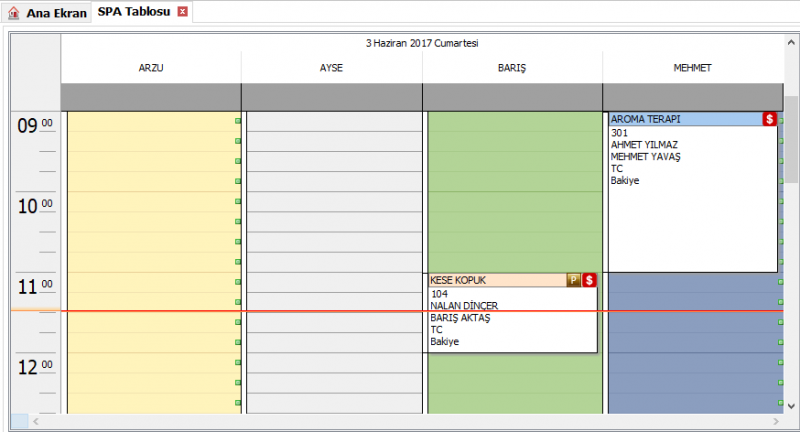The width and height of the screenshot is (800, 432).
Task: Click the horizontal scrollbar left arrow
Action: tap(36, 421)
